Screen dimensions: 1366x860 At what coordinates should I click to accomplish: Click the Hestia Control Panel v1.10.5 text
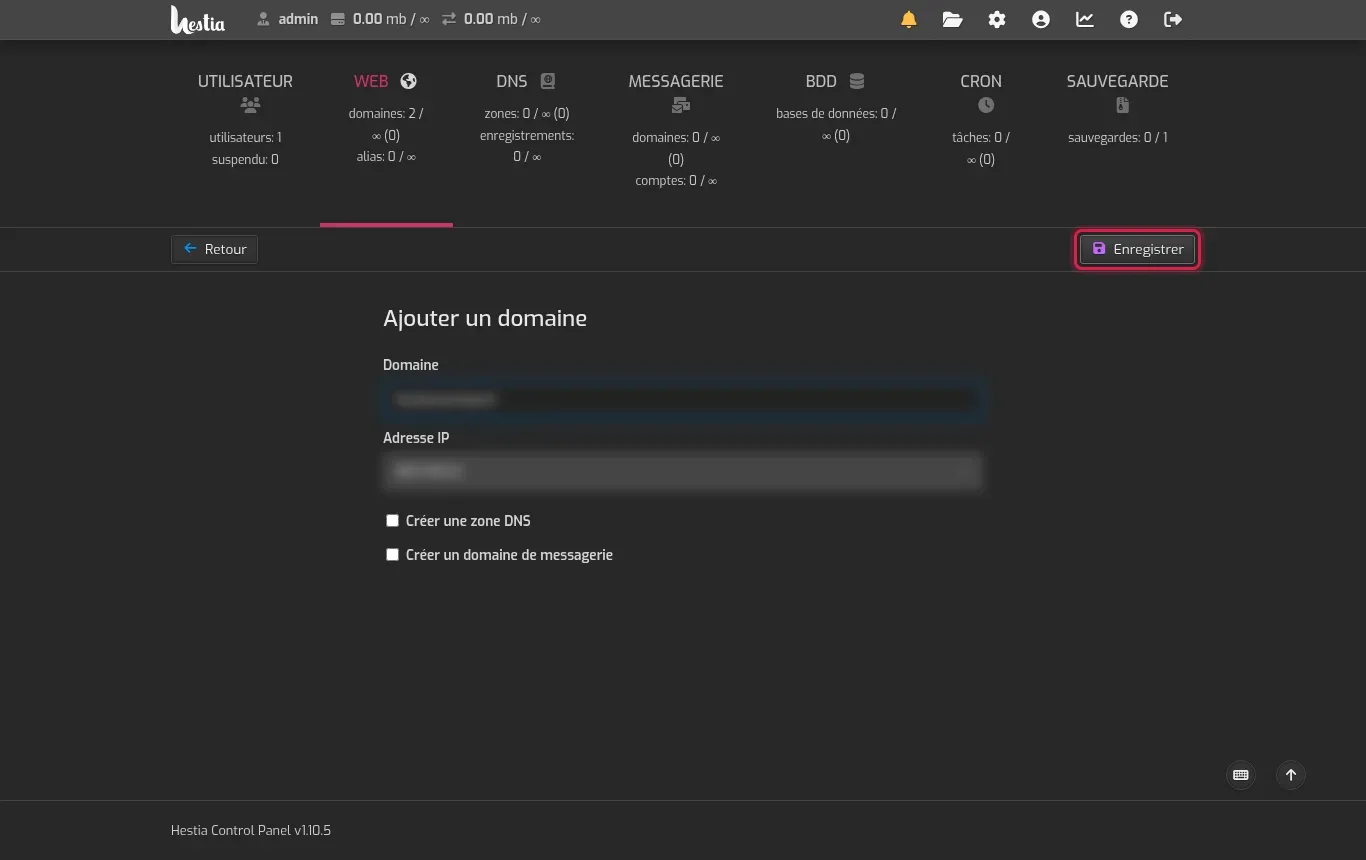click(x=251, y=830)
